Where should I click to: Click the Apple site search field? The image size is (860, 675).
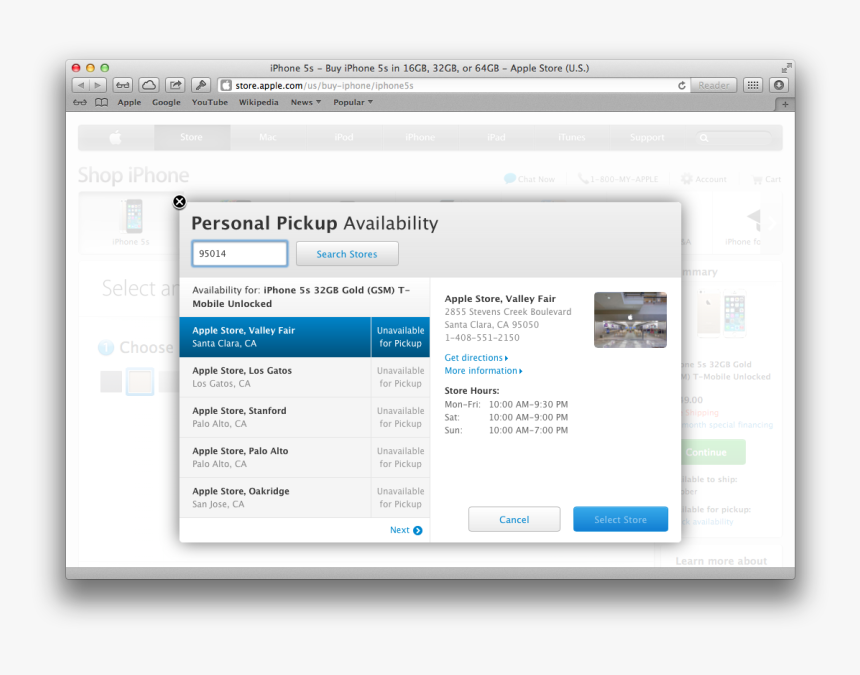click(734, 138)
